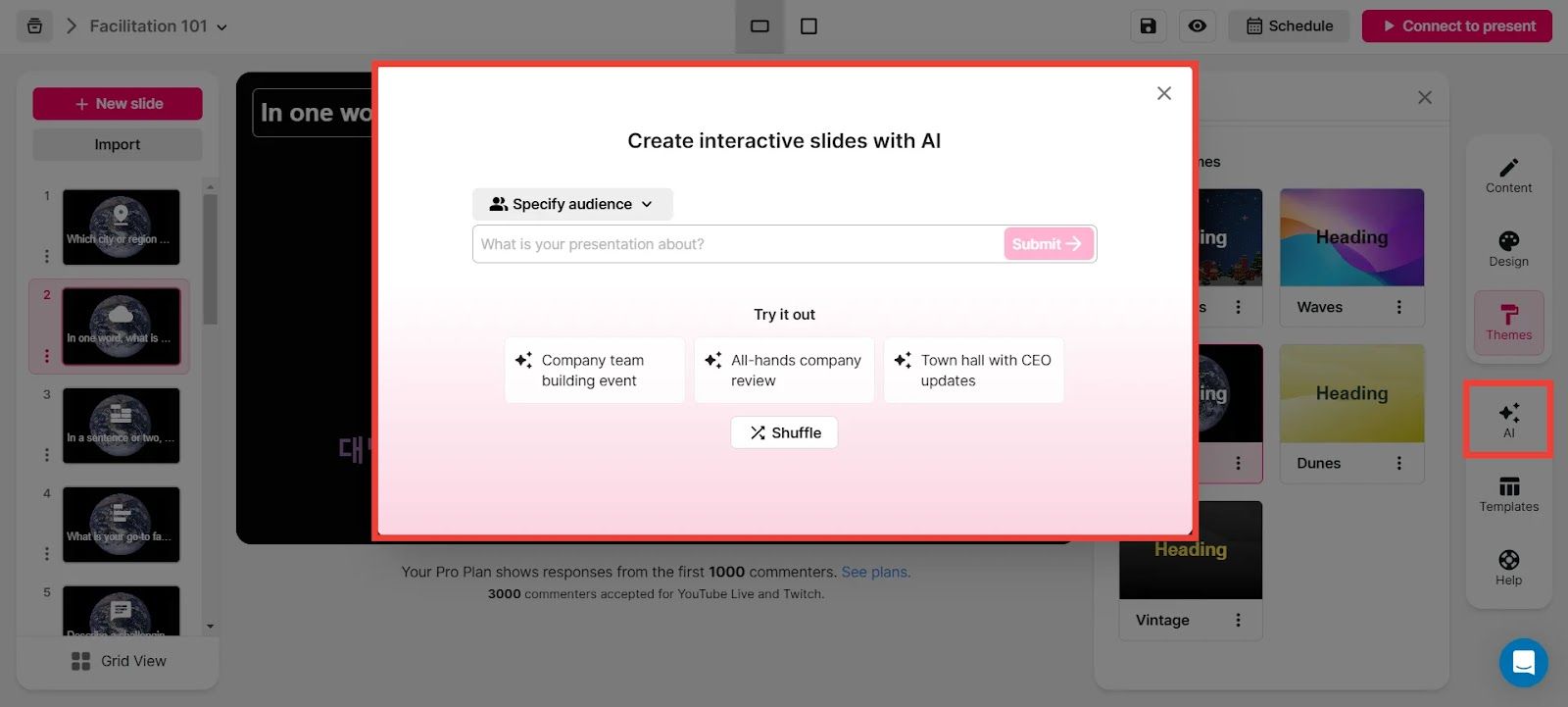Open the See plans link
Image resolution: width=1568 pixels, height=707 pixels.
click(875, 572)
